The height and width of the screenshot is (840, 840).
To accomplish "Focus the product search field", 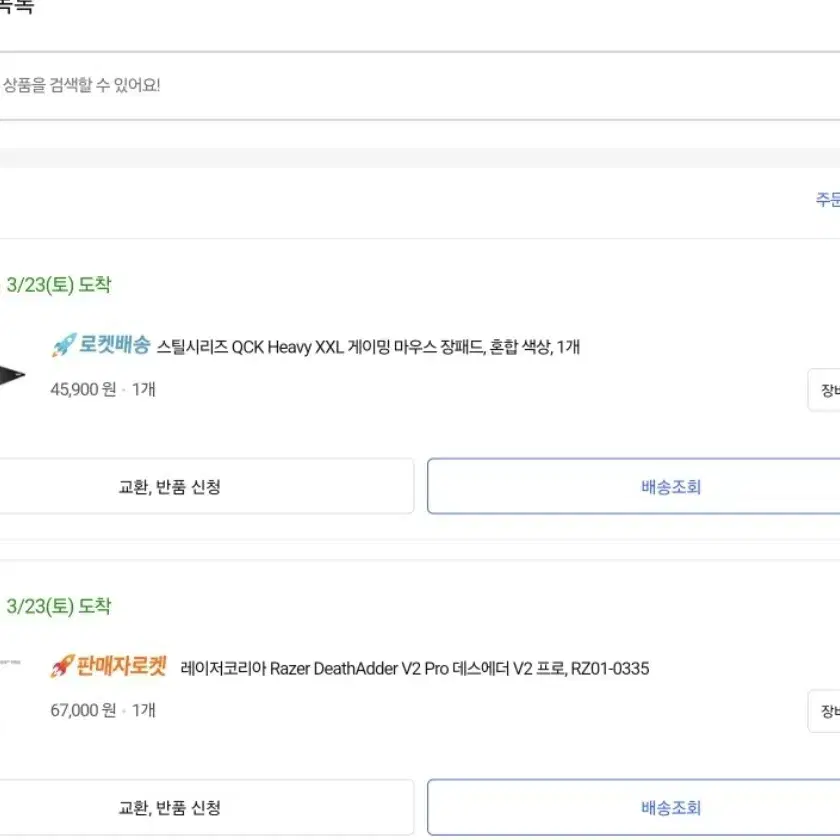I will (x=420, y=86).
